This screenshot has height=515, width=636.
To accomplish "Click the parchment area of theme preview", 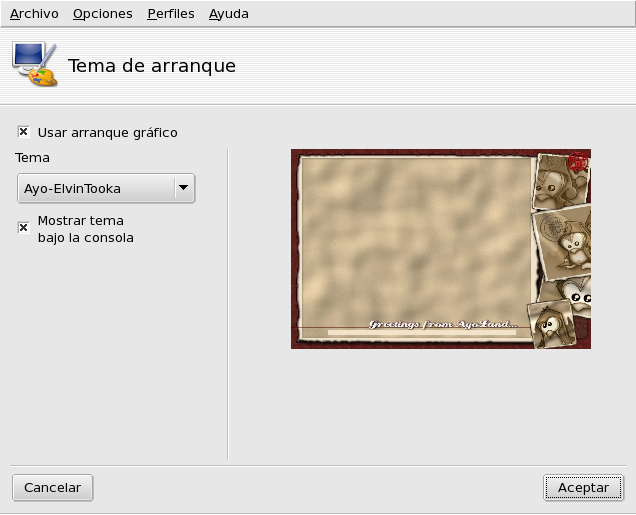I will tap(416, 239).
